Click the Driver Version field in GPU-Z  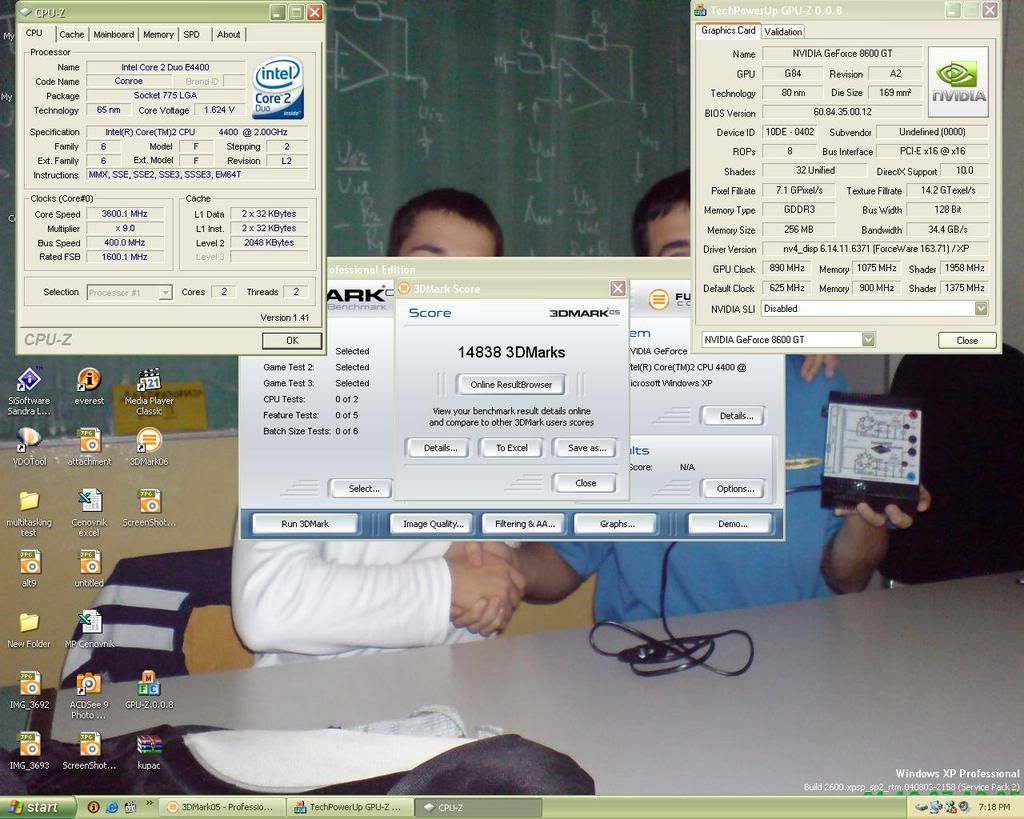click(x=875, y=249)
